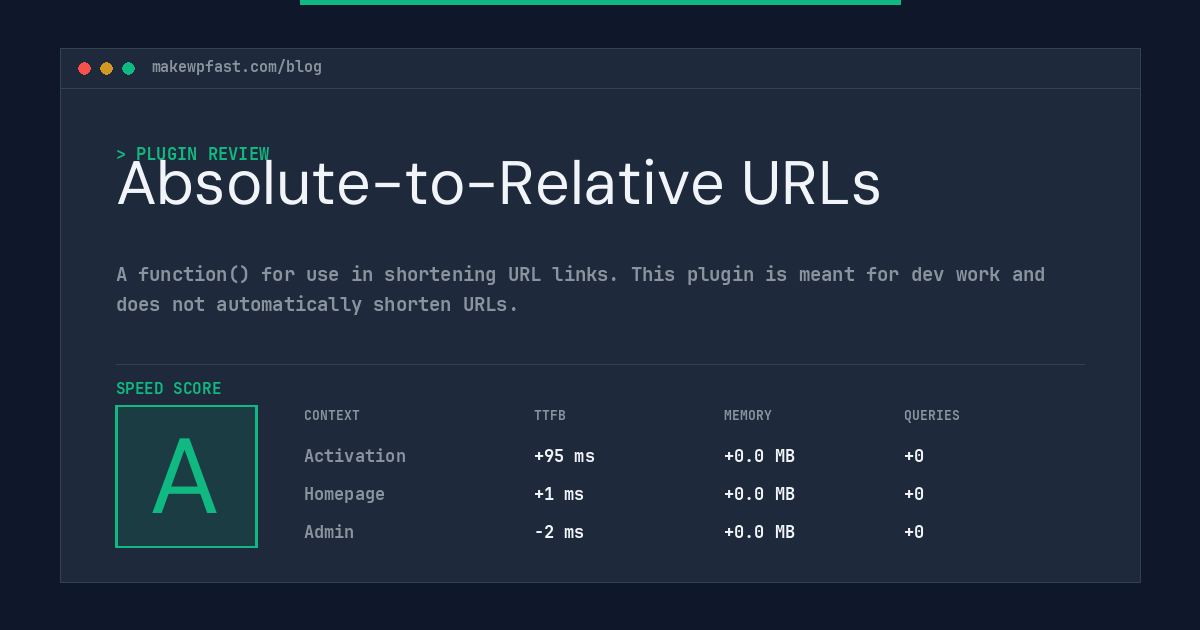Click the Homepage queries '+0' value
Screen dimensions: 1200x630
pos(914,494)
